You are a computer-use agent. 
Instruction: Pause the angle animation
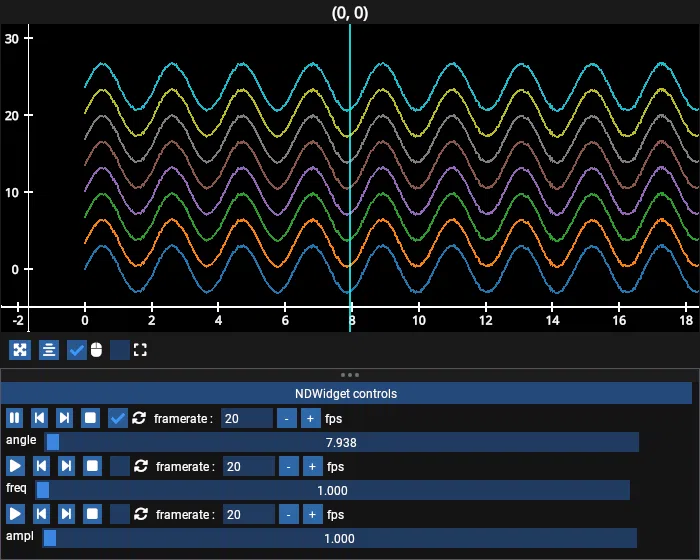(x=15, y=418)
